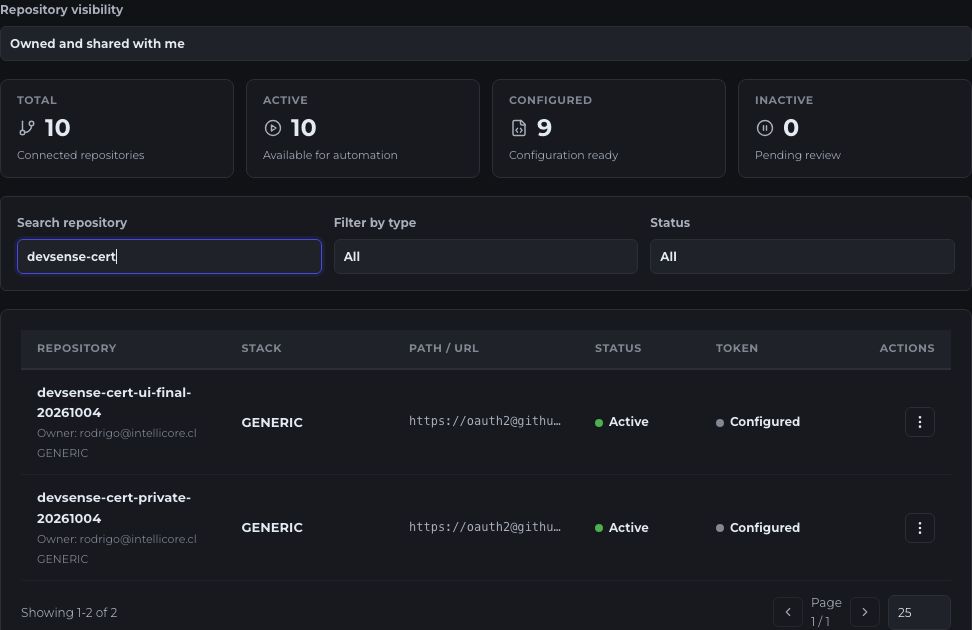Click the Active label in devsense-cert-ui-final row

click(629, 422)
